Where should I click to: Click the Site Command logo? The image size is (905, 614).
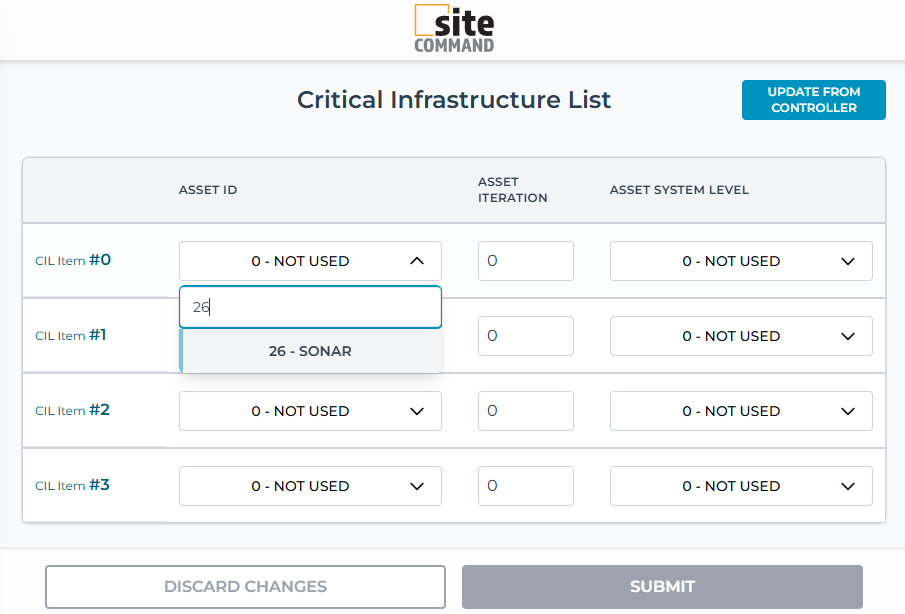[x=453, y=30]
